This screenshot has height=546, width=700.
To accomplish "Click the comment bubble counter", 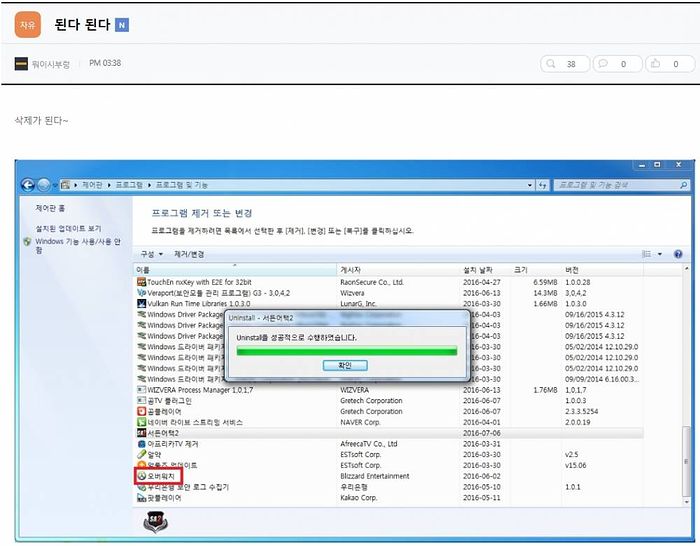I will 616,64.
